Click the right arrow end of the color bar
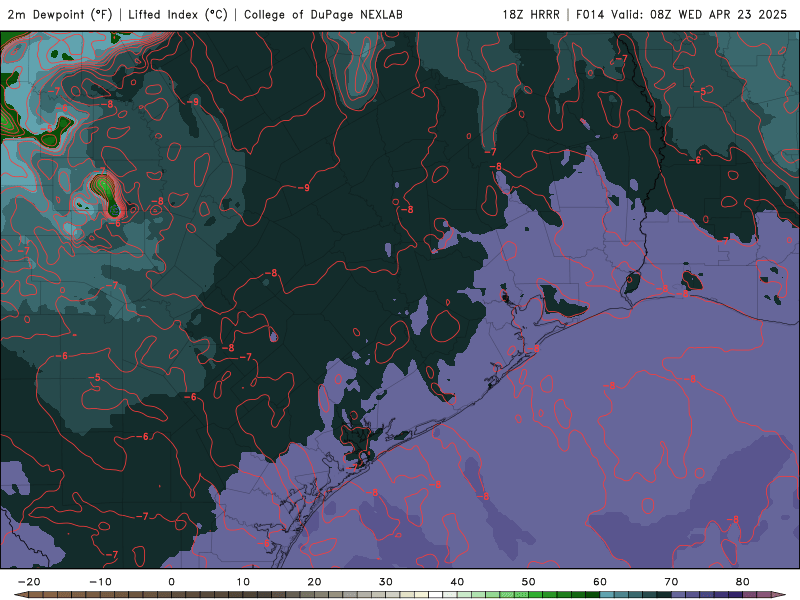The image size is (800, 600). coord(779,595)
